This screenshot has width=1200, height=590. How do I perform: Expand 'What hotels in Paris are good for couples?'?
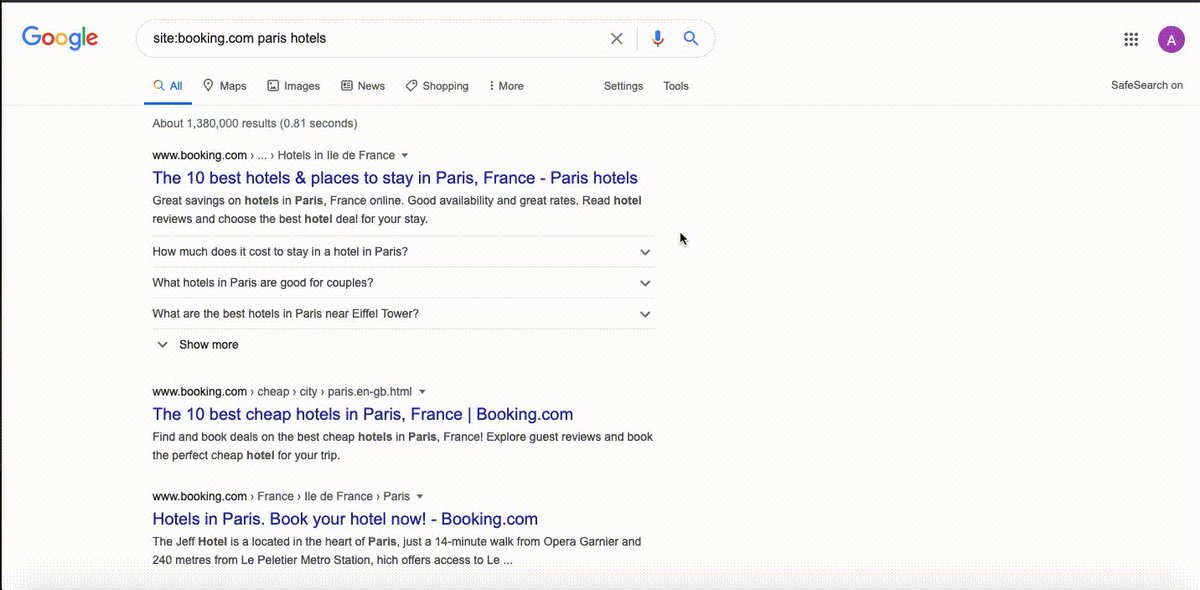click(x=403, y=283)
